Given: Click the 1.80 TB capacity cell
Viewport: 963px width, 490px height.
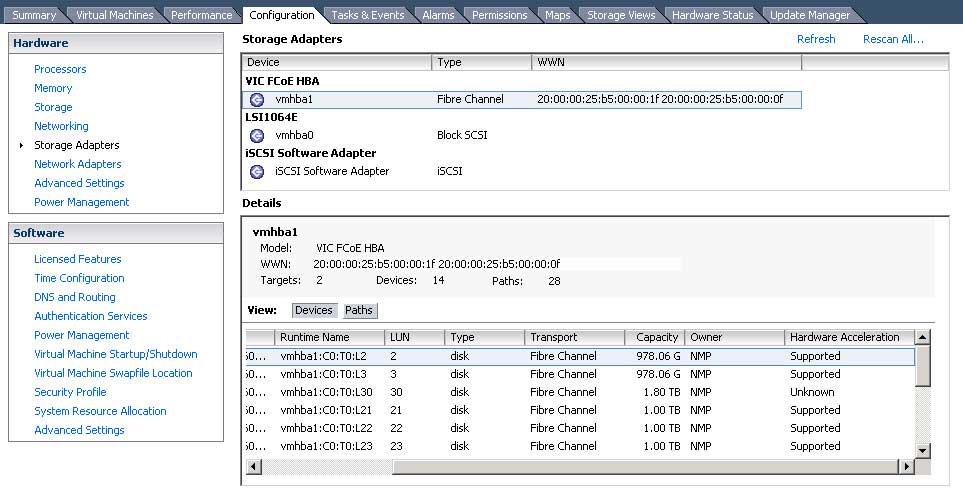Looking at the screenshot, I should (661, 392).
